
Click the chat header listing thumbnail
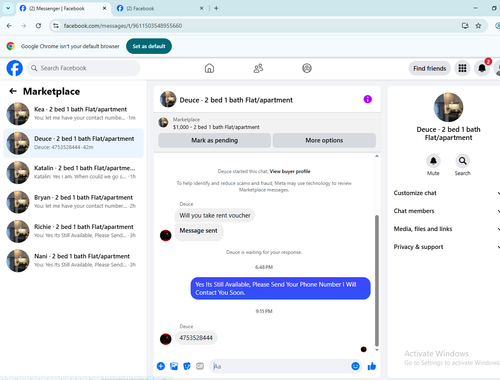[x=168, y=99]
